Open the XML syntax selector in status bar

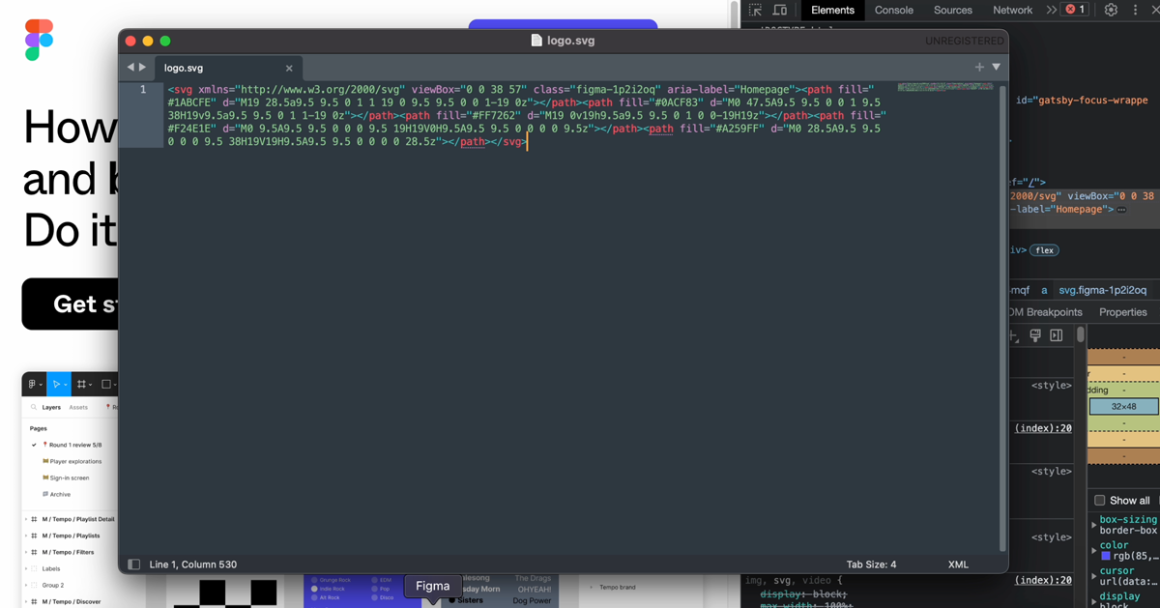[x=957, y=565]
